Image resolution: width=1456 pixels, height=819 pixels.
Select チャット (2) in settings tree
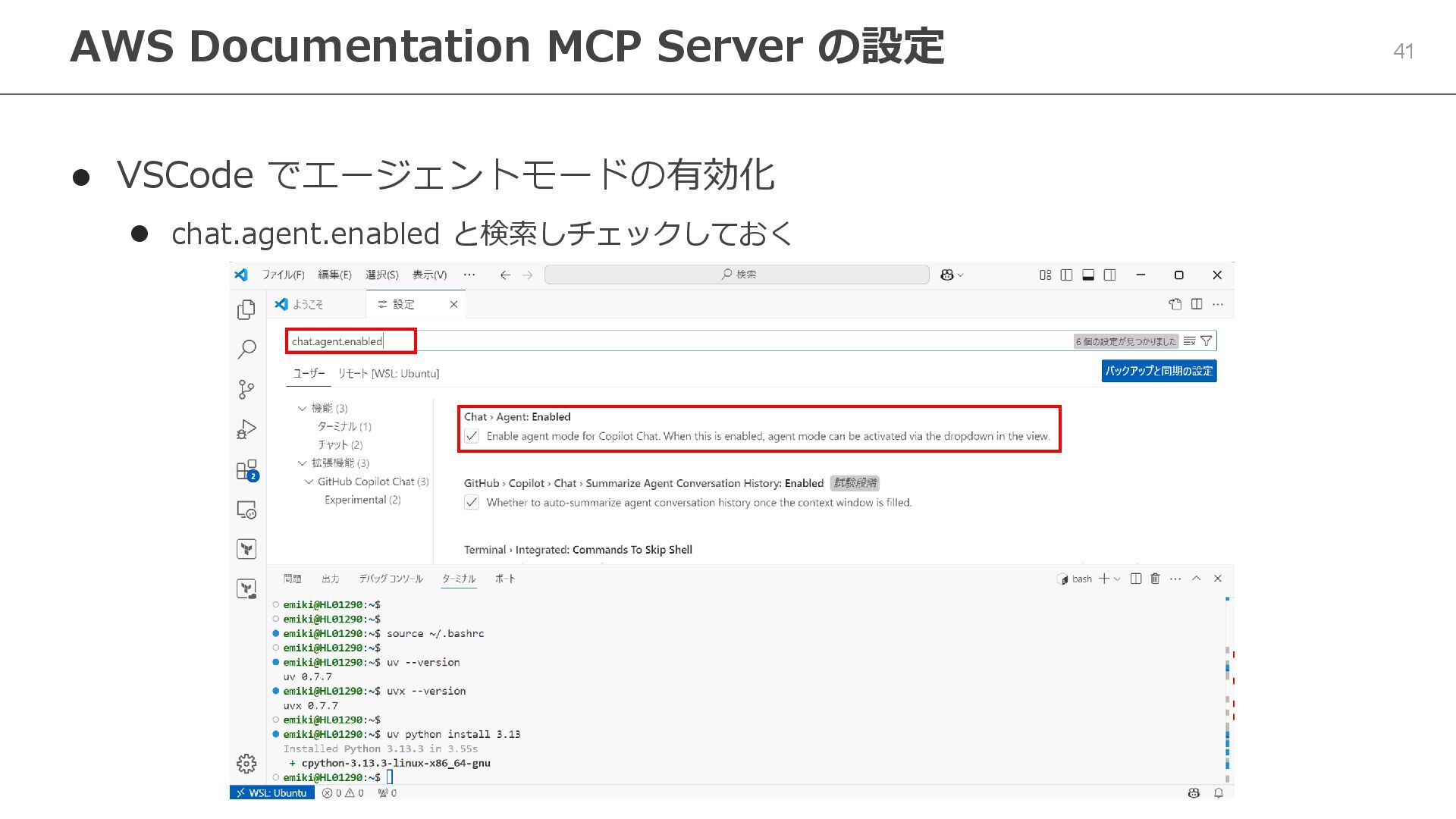click(340, 444)
